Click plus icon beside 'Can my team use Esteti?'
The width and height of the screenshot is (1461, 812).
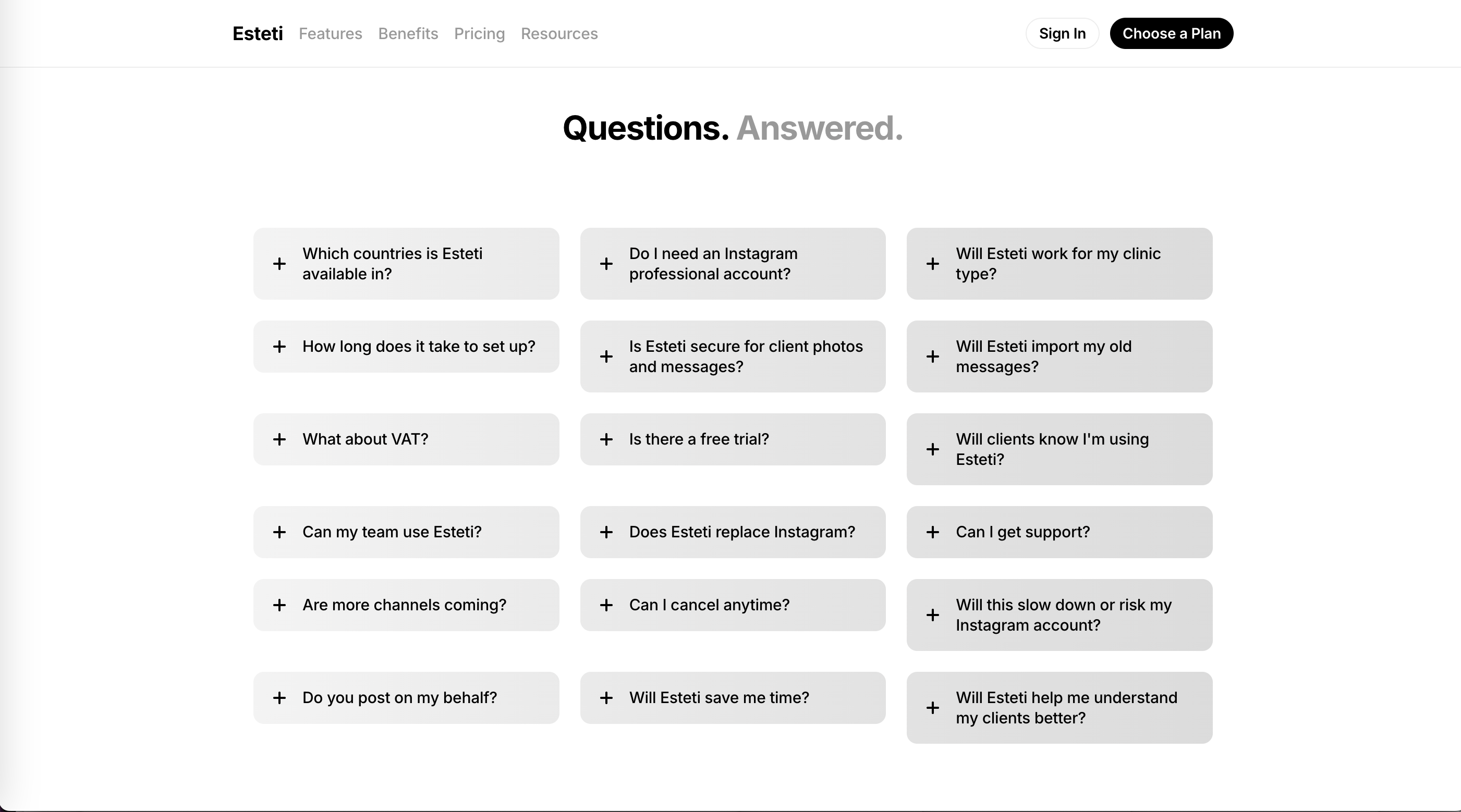pos(279,532)
